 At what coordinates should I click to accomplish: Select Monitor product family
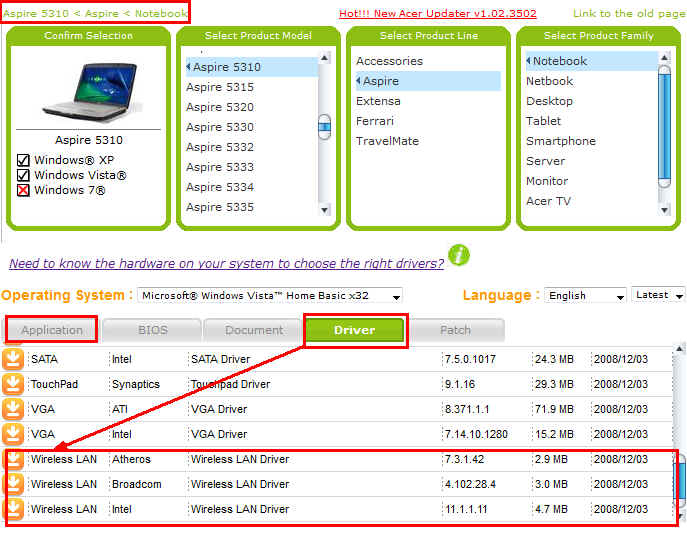coord(547,181)
